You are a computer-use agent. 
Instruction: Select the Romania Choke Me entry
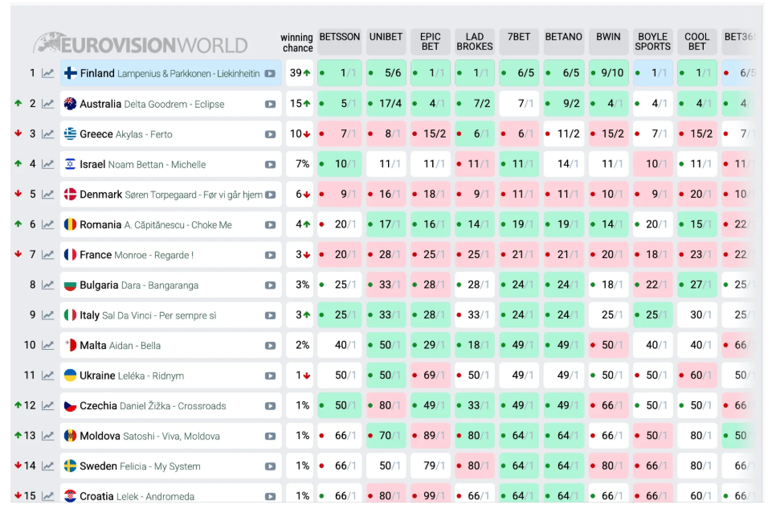coord(171,225)
